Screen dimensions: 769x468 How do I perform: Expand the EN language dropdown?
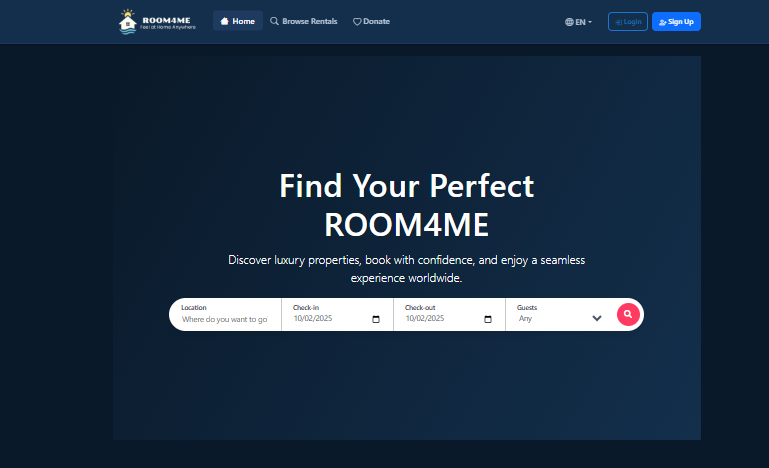579,21
